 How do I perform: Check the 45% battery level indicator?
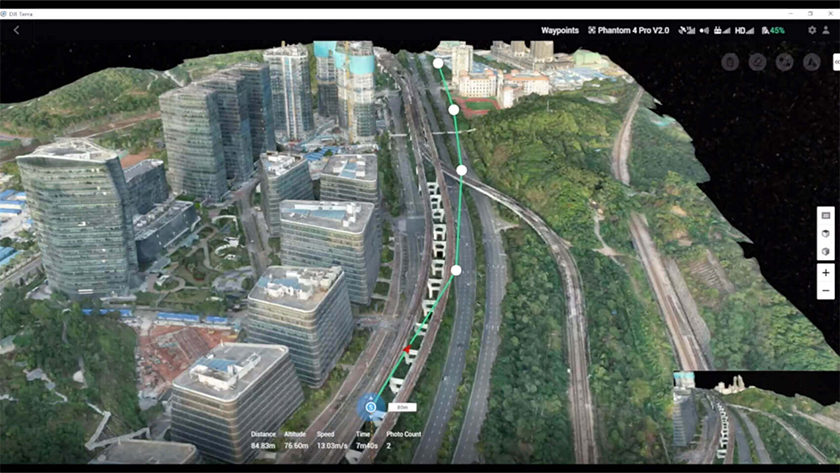(773, 31)
